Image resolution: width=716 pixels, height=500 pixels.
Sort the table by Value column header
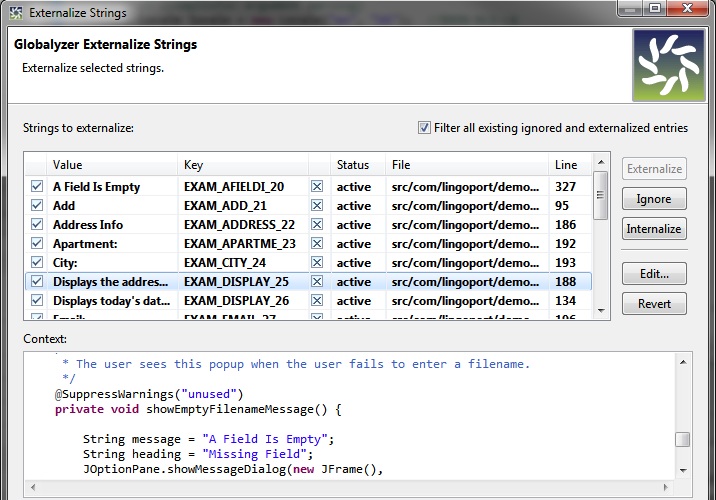click(x=110, y=165)
